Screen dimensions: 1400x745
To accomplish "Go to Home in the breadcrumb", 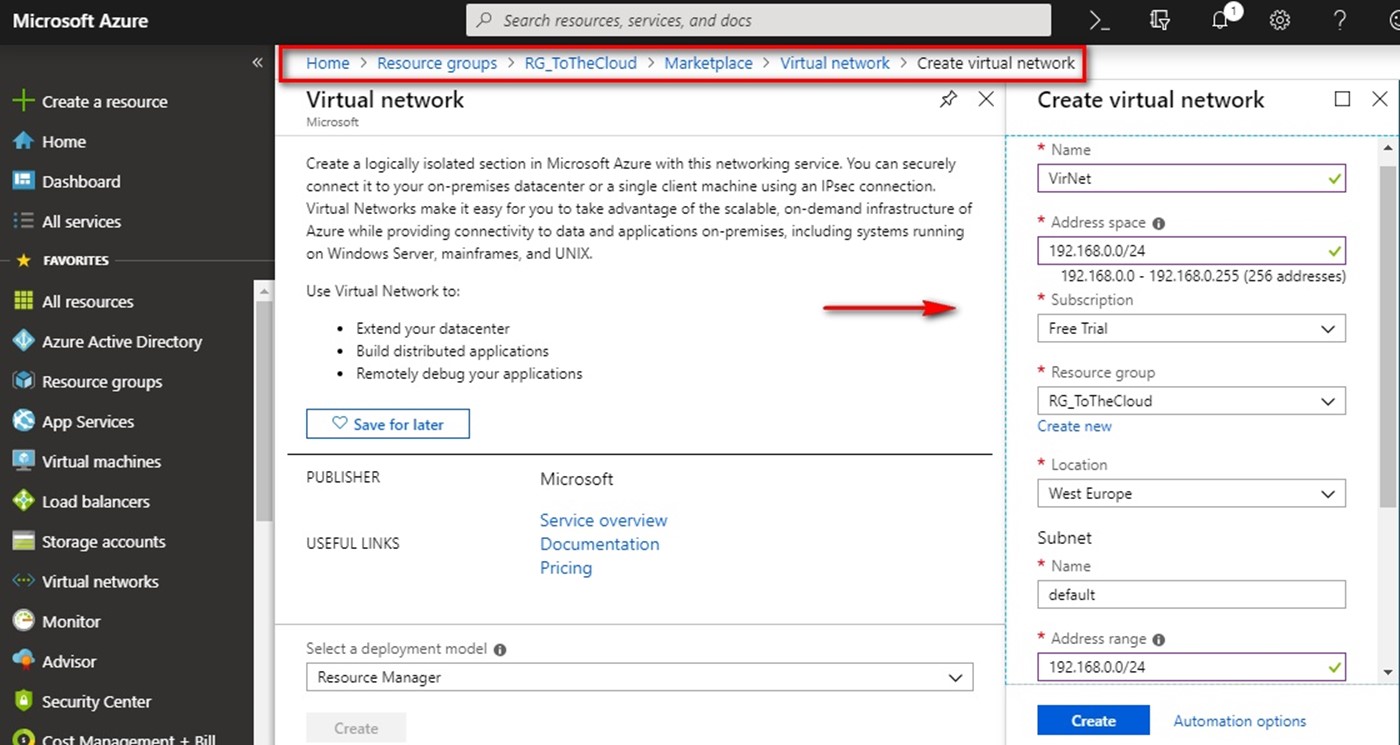I will 328,63.
